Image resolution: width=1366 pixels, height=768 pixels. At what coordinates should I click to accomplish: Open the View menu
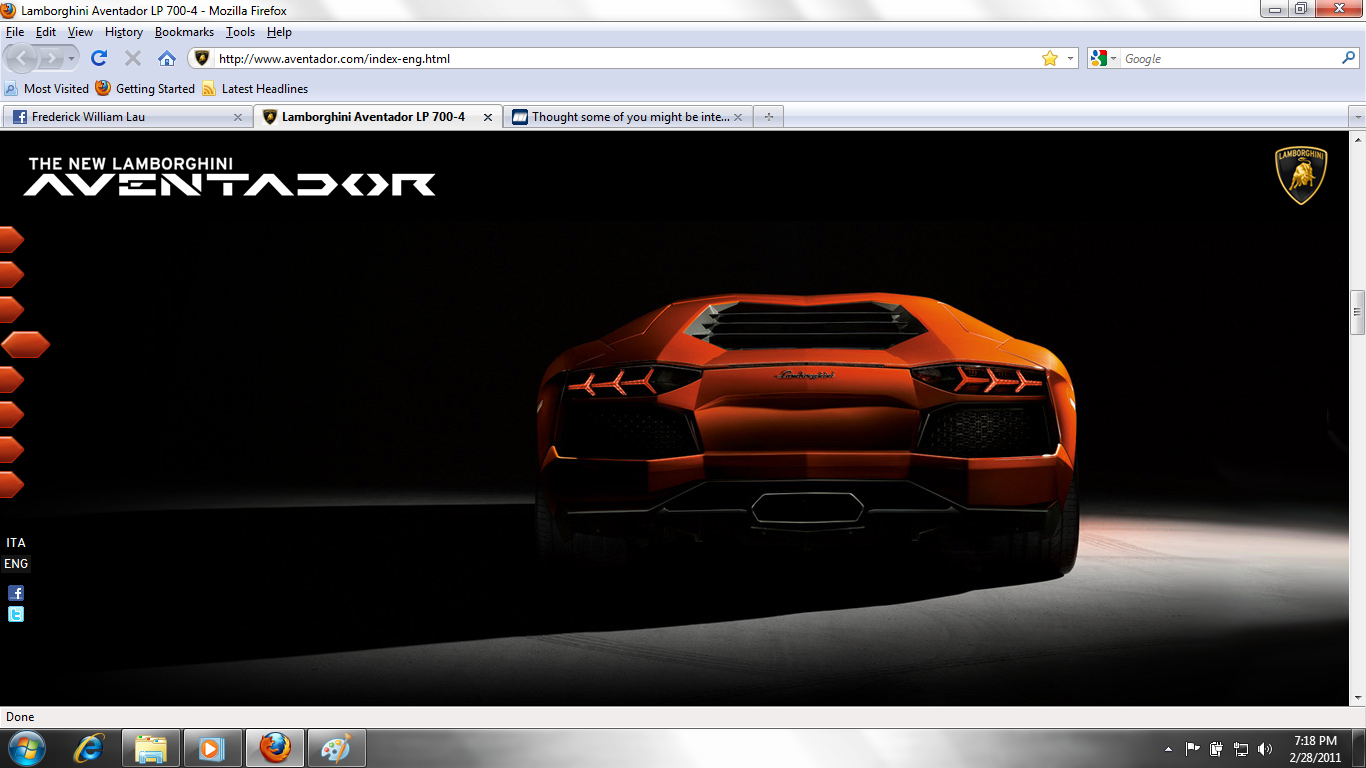[x=80, y=32]
